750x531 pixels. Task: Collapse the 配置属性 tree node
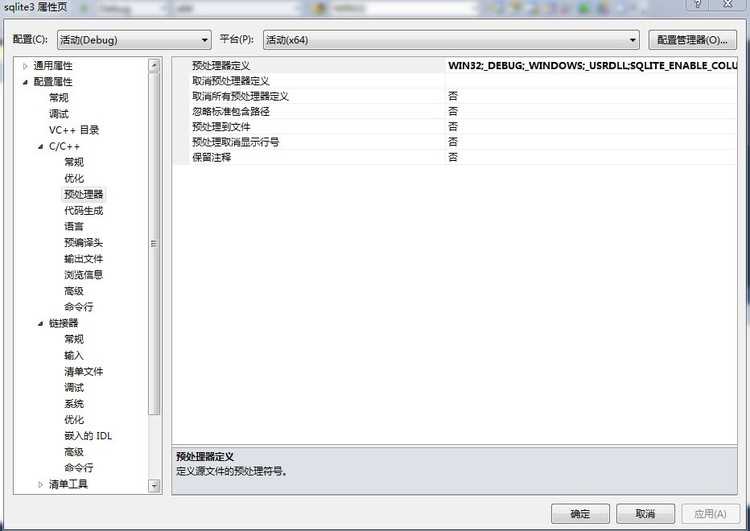tap(25, 82)
